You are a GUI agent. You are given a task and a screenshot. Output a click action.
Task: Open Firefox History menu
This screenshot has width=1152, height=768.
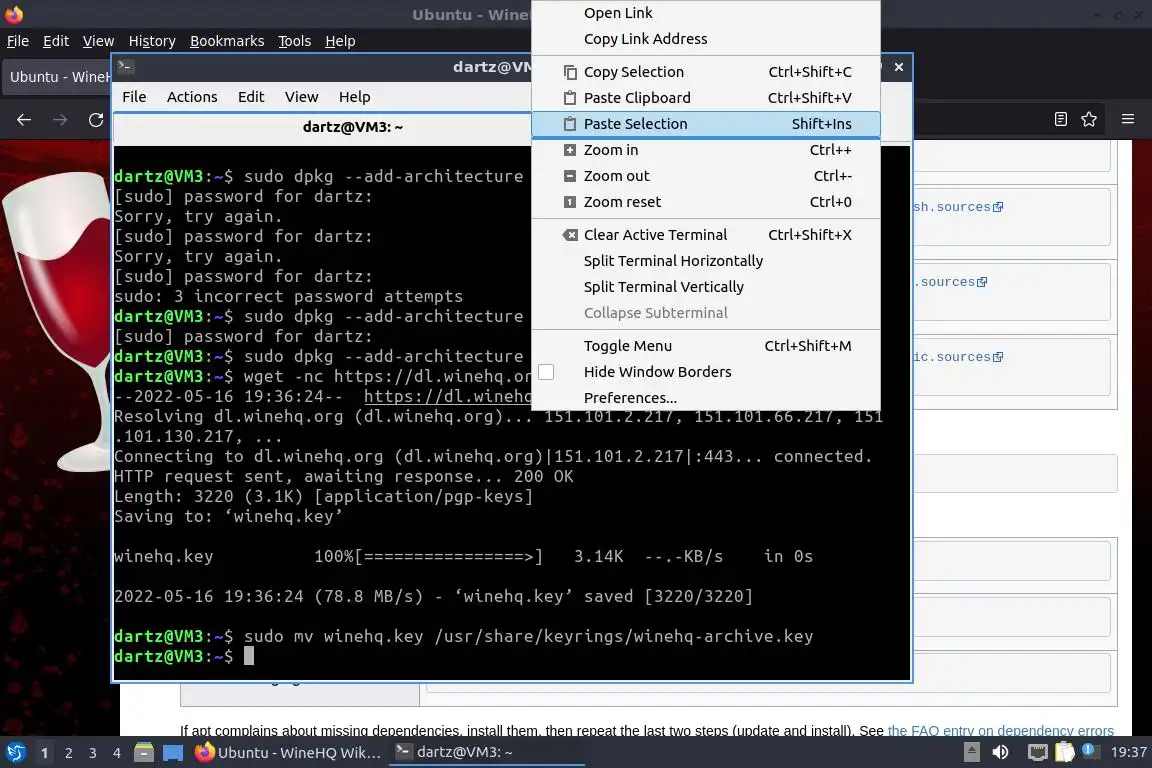[x=152, y=41]
